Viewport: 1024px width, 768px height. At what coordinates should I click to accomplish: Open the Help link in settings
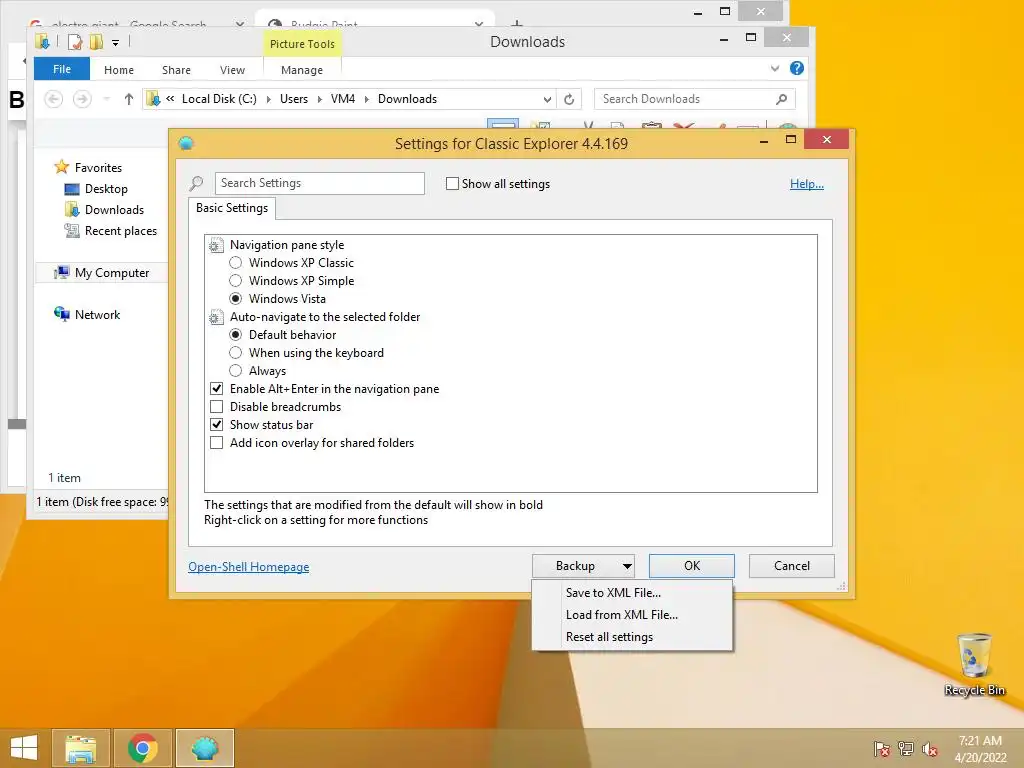click(x=807, y=184)
